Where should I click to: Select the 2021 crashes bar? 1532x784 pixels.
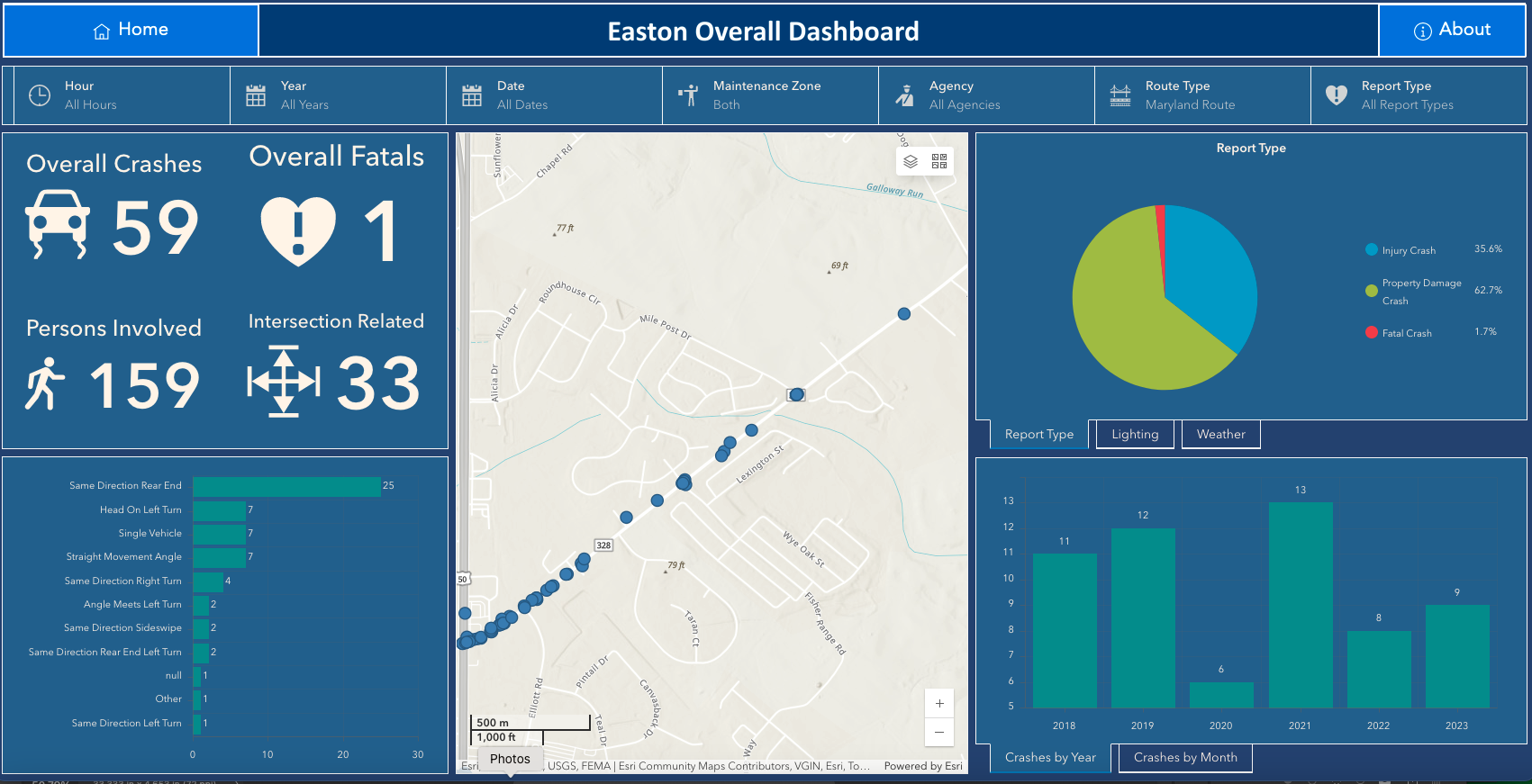pos(1301,605)
